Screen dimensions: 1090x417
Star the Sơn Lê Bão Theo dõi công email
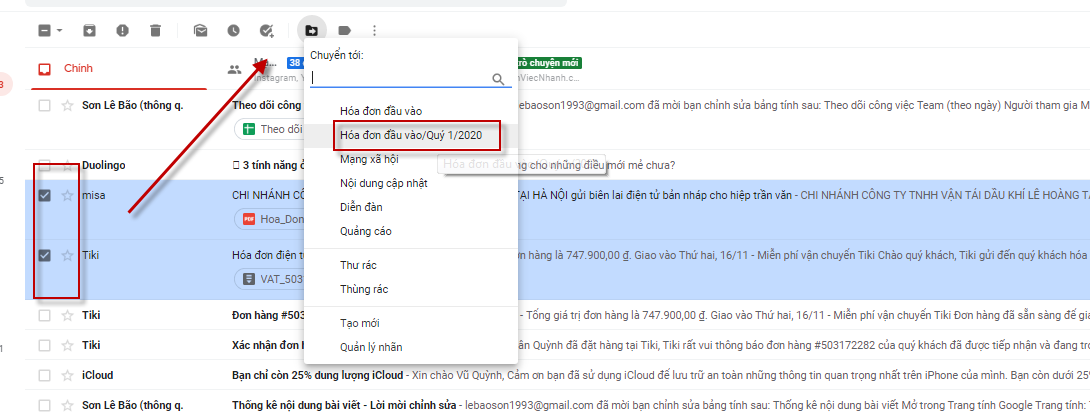67,106
